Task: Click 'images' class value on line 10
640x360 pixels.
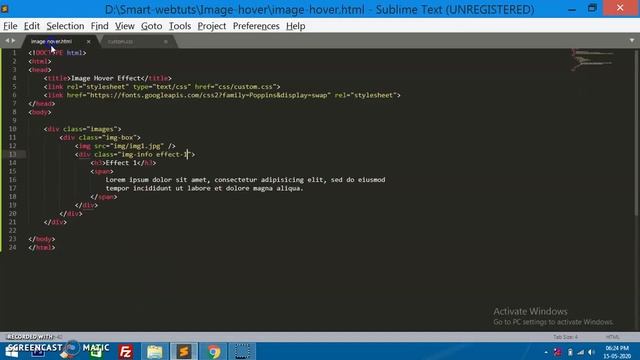Action: 102,129
